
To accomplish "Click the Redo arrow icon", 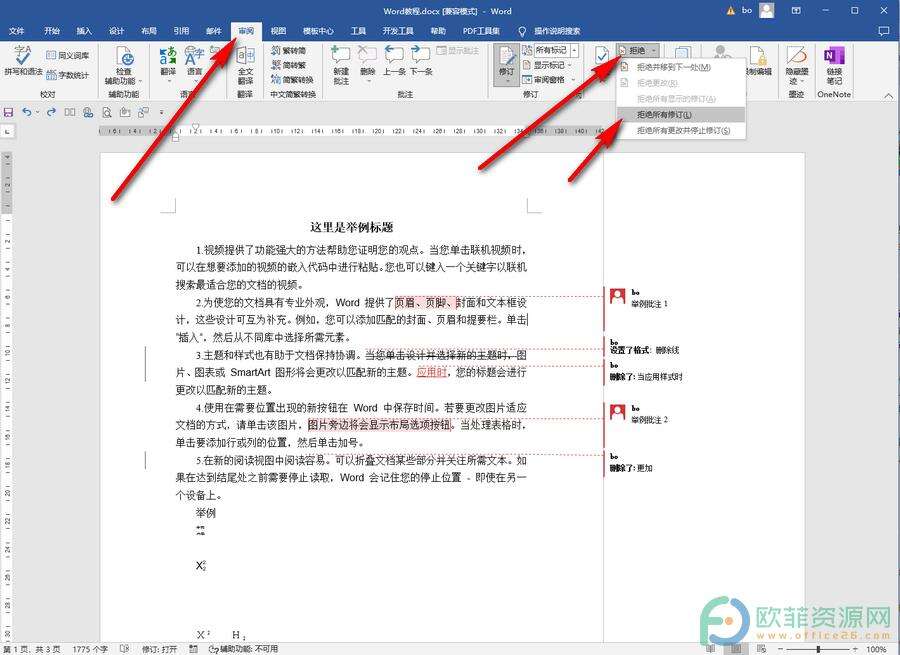I will click(x=51, y=112).
